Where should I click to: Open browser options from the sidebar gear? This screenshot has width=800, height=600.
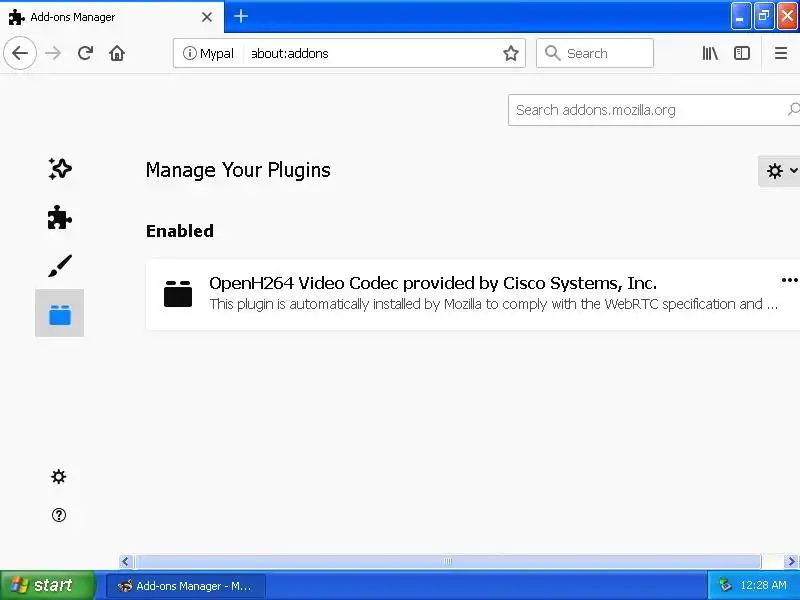[x=59, y=477]
